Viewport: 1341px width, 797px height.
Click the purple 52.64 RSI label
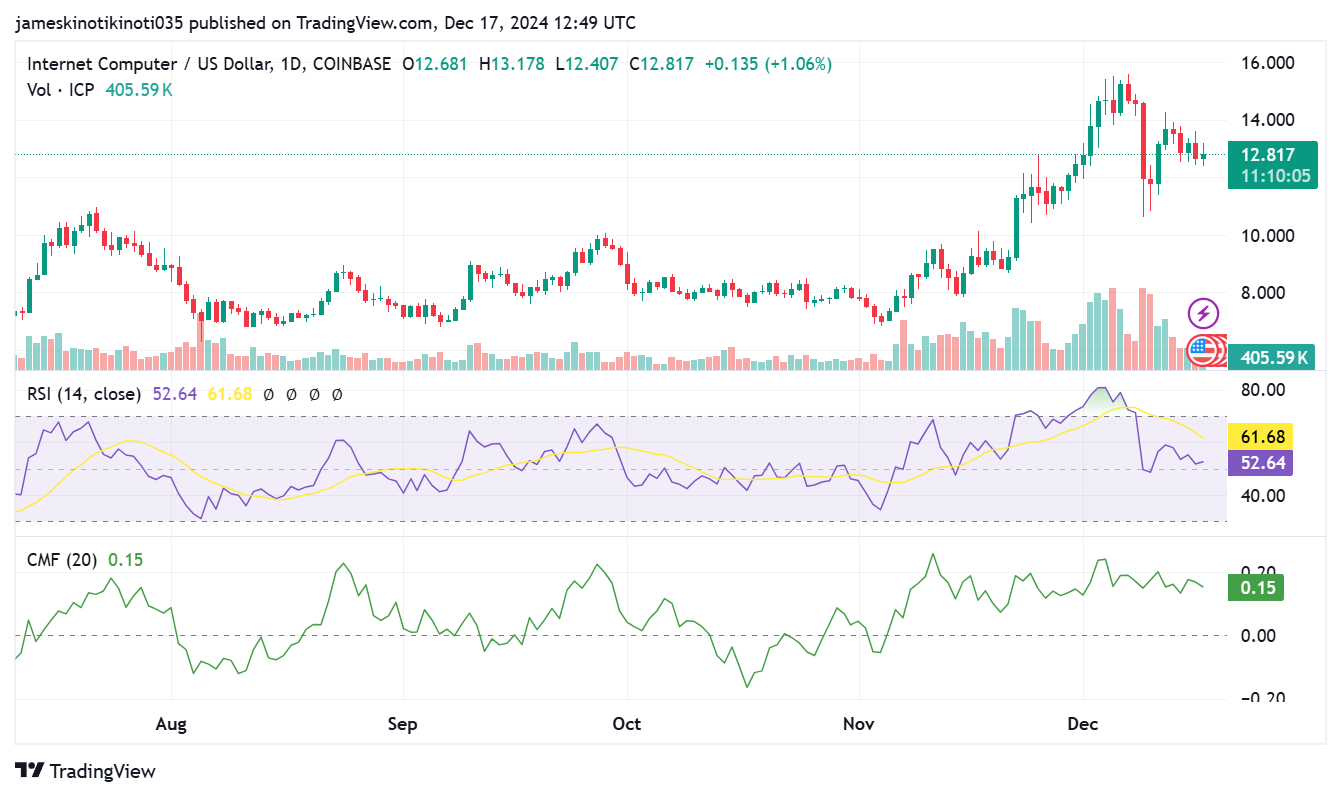1261,462
